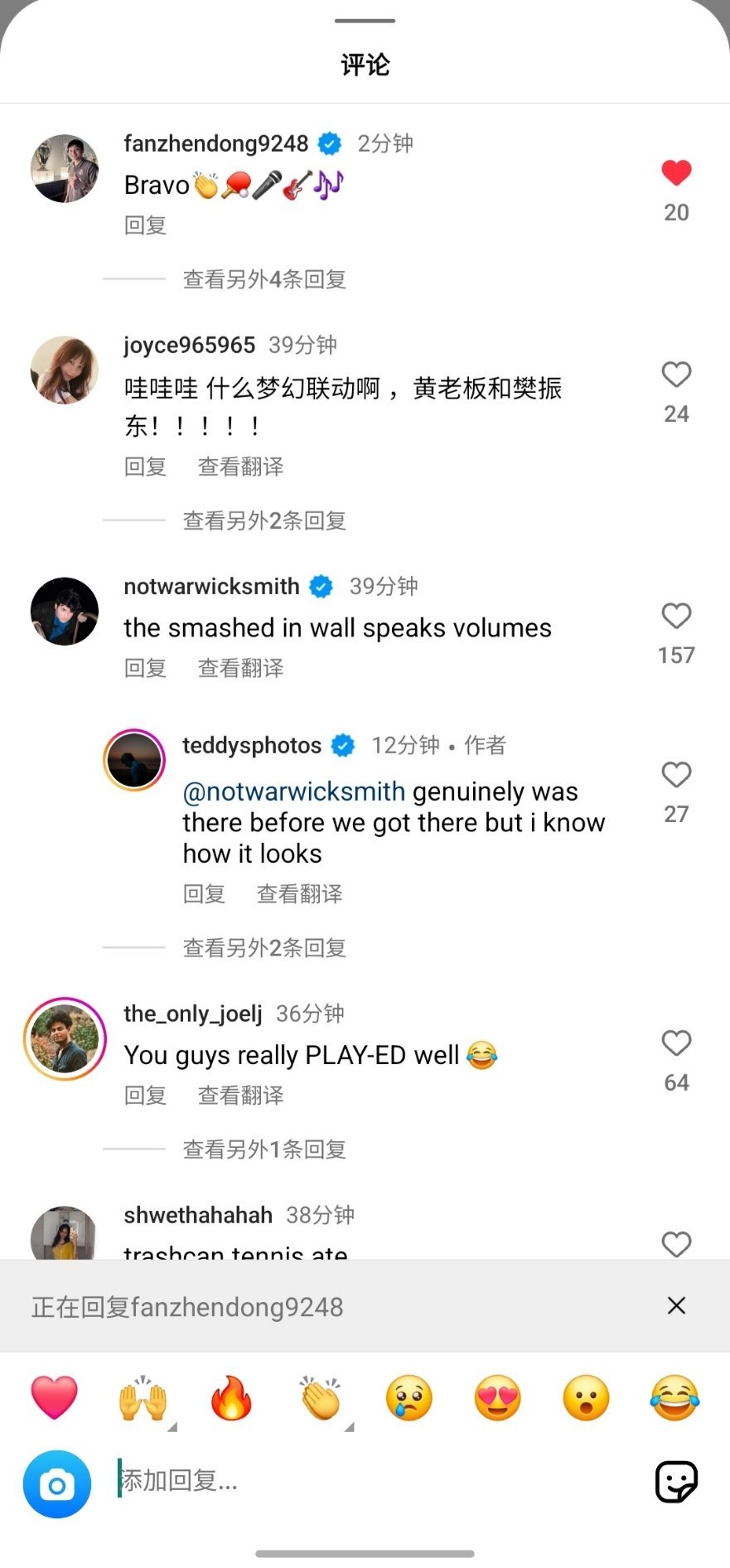730x1568 pixels.
Task: Insert the raised hands emoji
Action: [143, 1398]
